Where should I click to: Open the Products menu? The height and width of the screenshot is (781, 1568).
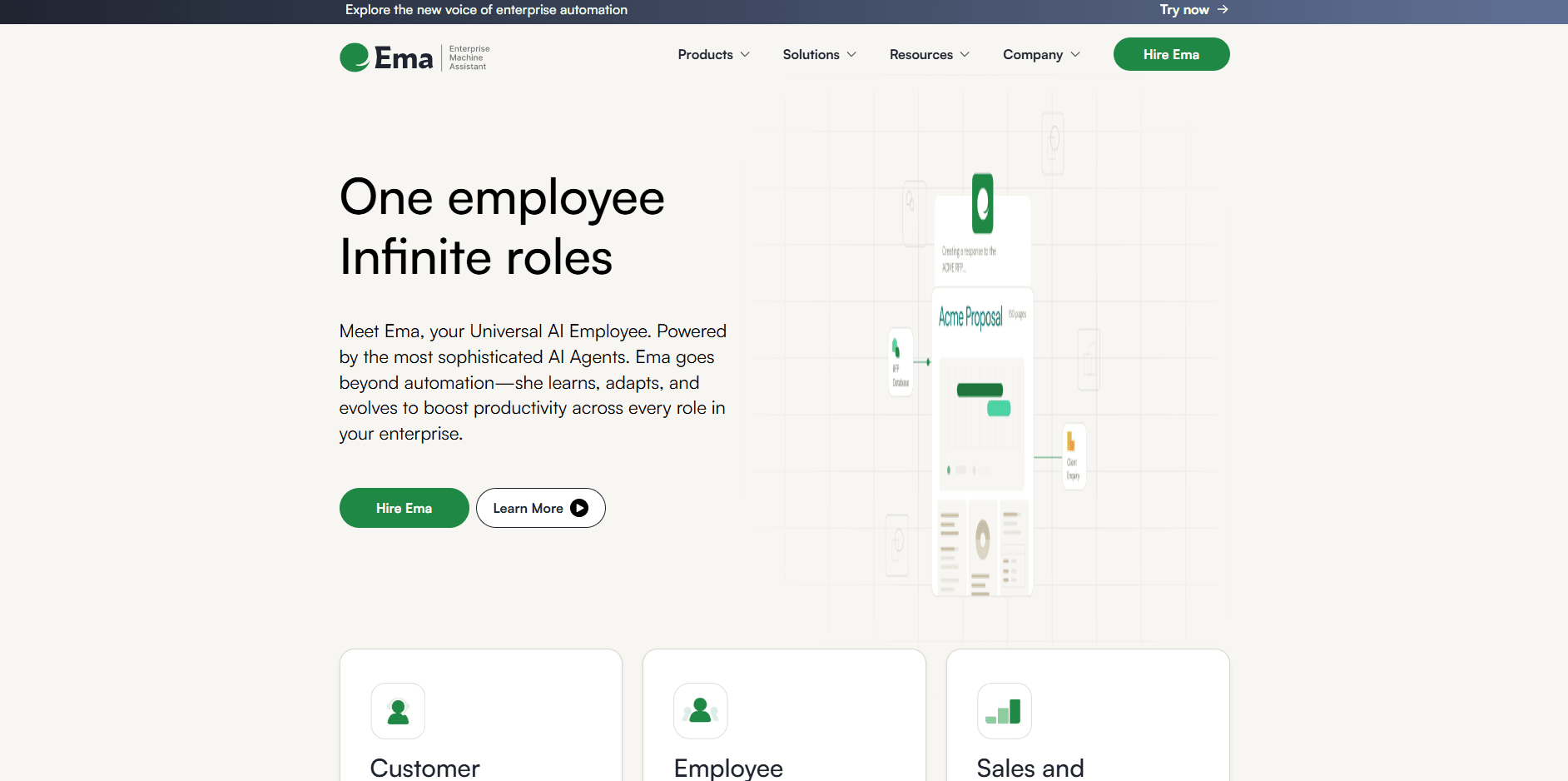(x=713, y=54)
